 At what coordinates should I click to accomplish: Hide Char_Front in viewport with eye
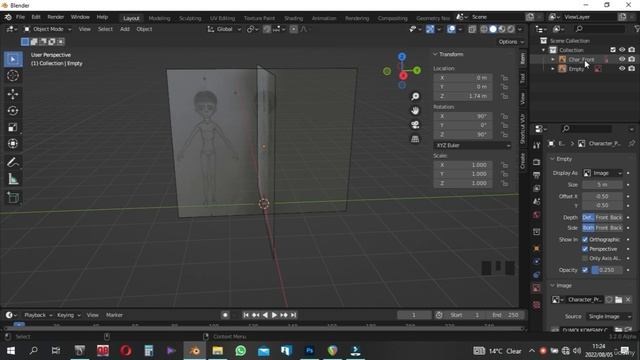click(x=622, y=59)
